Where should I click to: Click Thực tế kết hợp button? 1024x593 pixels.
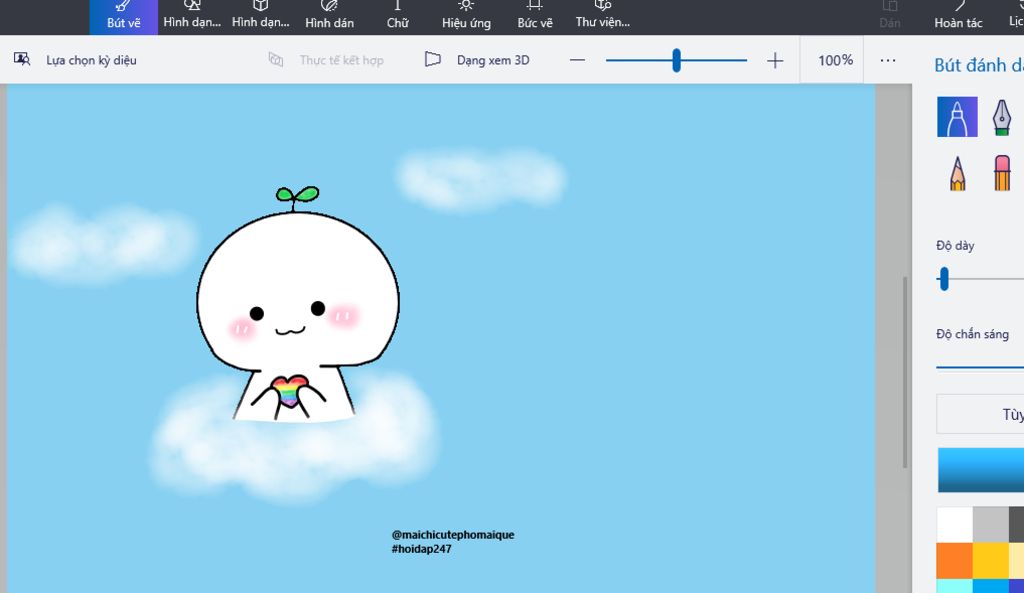coord(326,60)
